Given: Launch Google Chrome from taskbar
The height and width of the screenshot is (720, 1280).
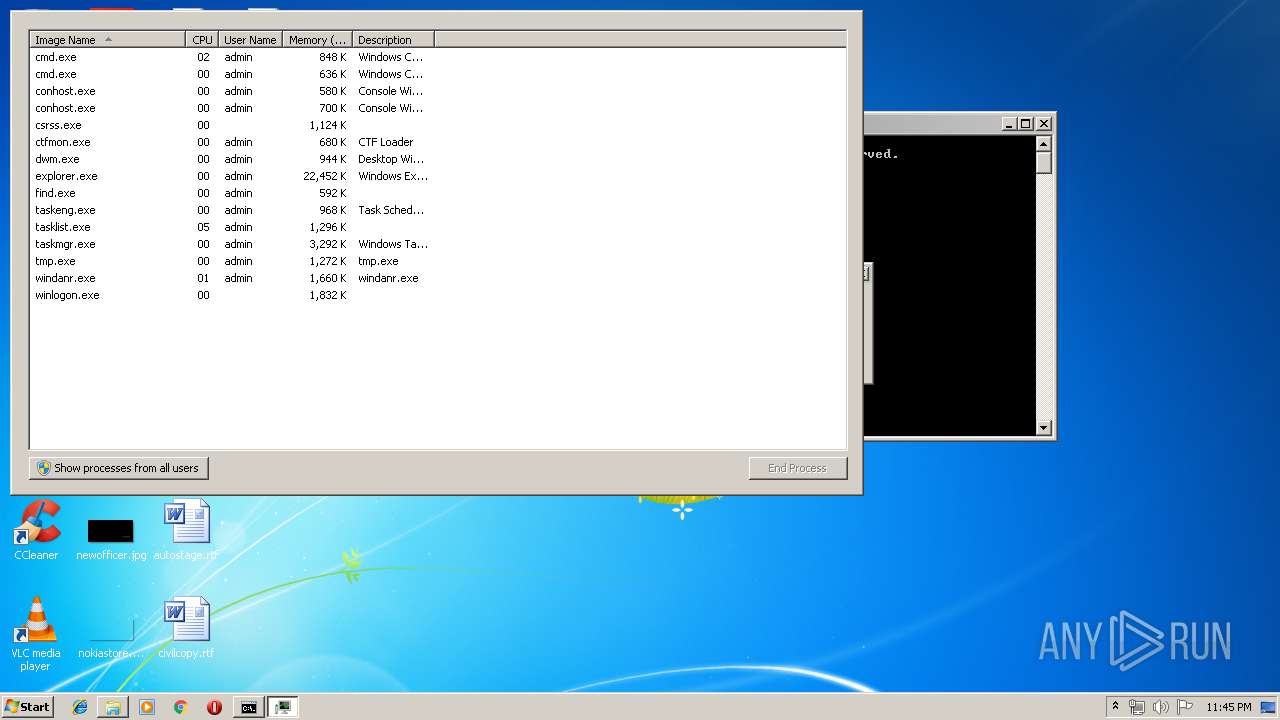Looking at the screenshot, I should tap(180, 707).
